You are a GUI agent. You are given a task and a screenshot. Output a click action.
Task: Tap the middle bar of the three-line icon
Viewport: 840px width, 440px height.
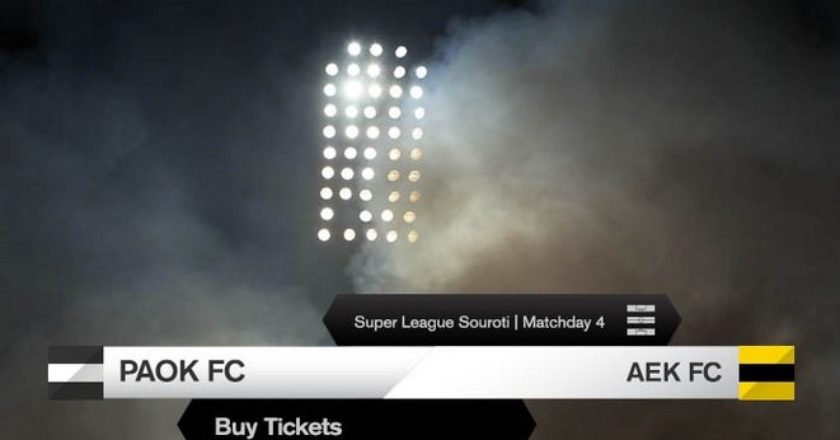pyautogui.click(x=641, y=320)
